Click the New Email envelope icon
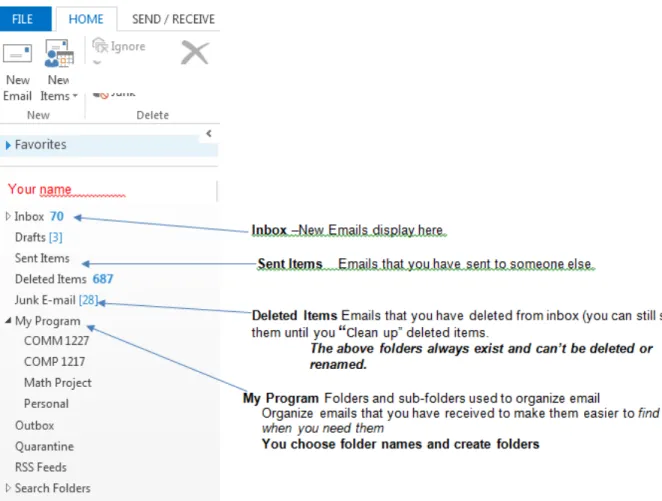The image size is (662, 501). tap(17, 54)
